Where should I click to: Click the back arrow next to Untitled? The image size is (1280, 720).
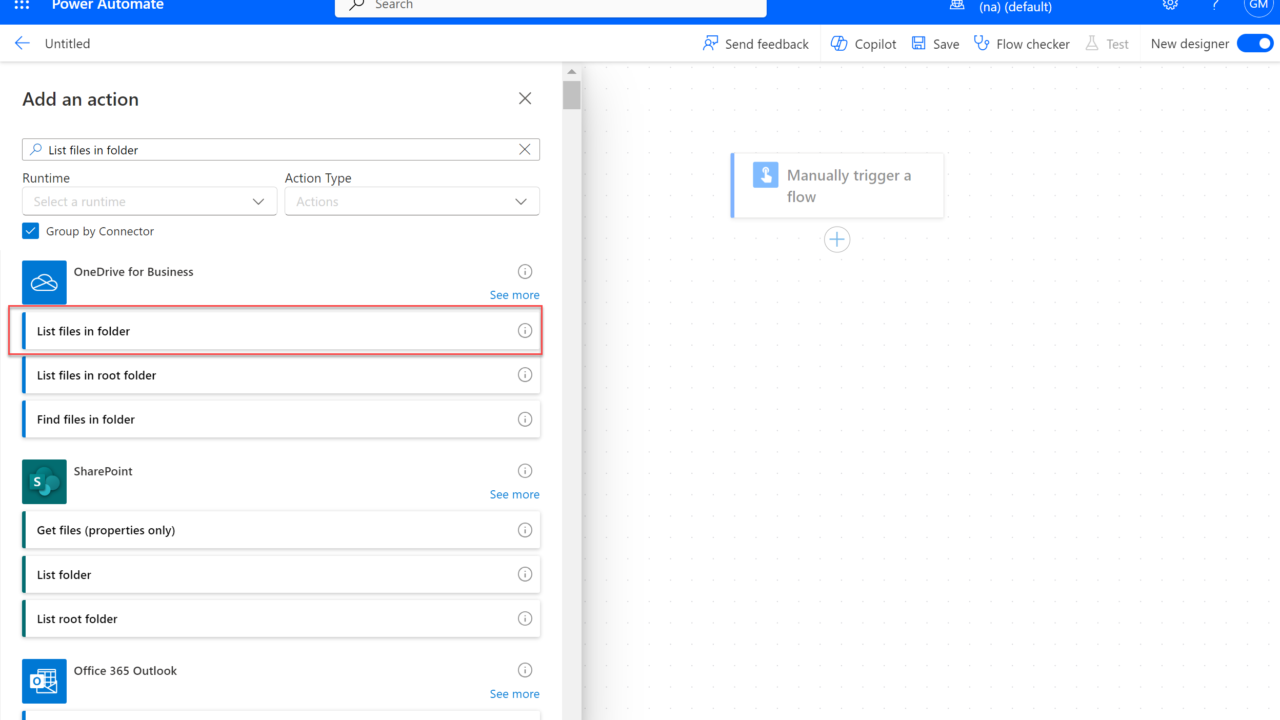22,44
